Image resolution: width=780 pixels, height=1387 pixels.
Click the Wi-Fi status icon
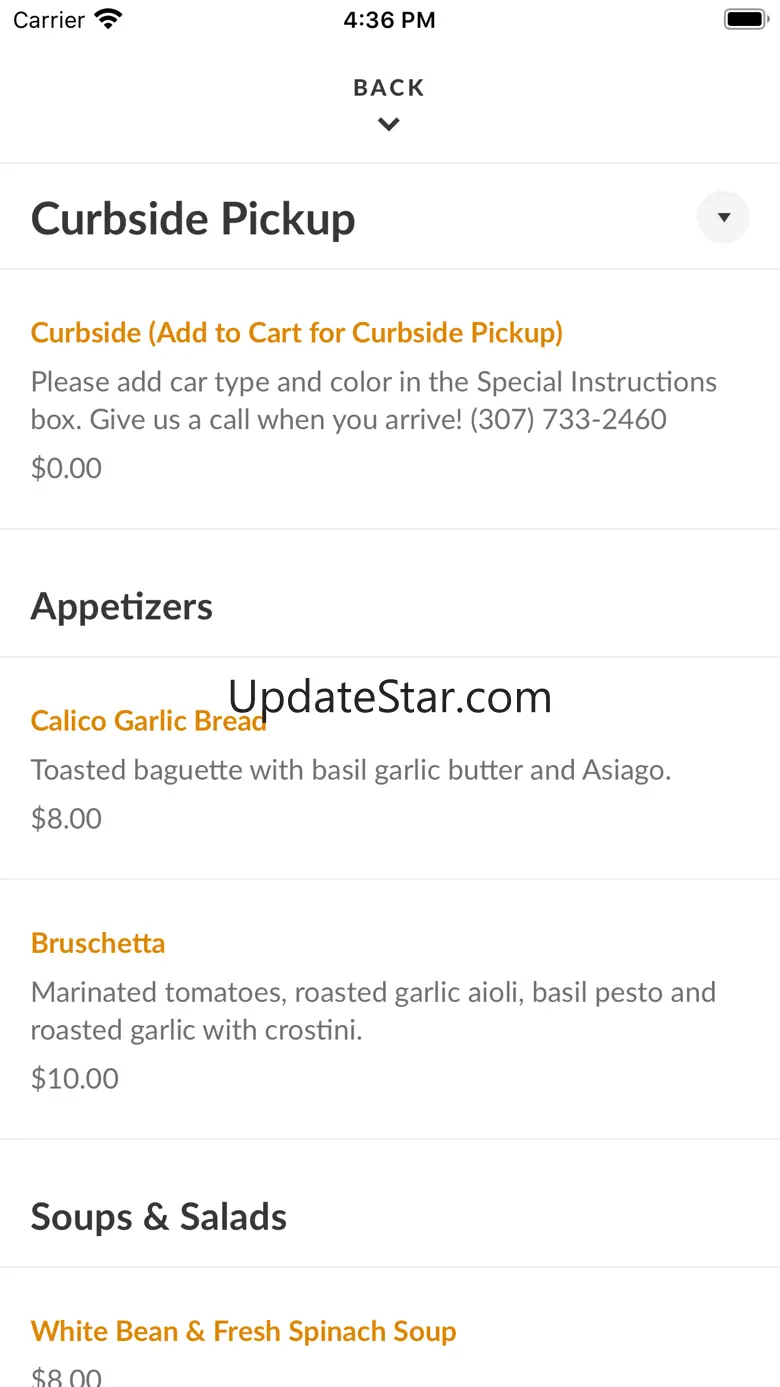tap(108, 19)
